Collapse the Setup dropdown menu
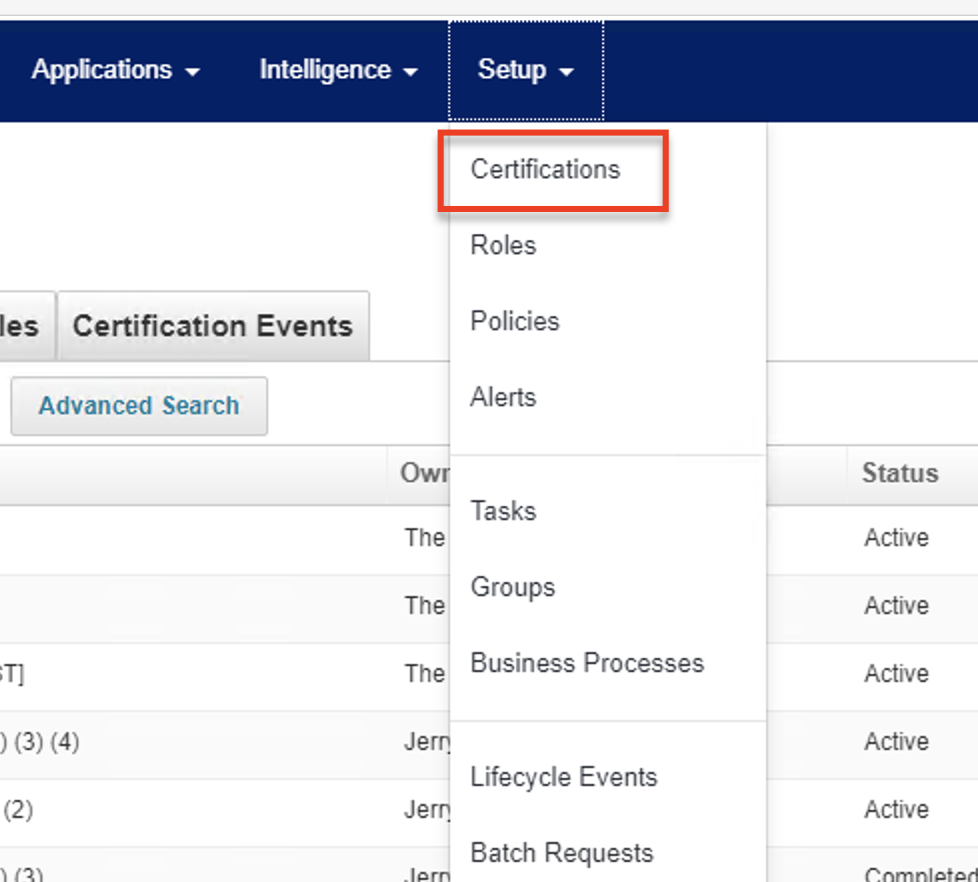This screenshot has height=882, width=978. (525, 71)
